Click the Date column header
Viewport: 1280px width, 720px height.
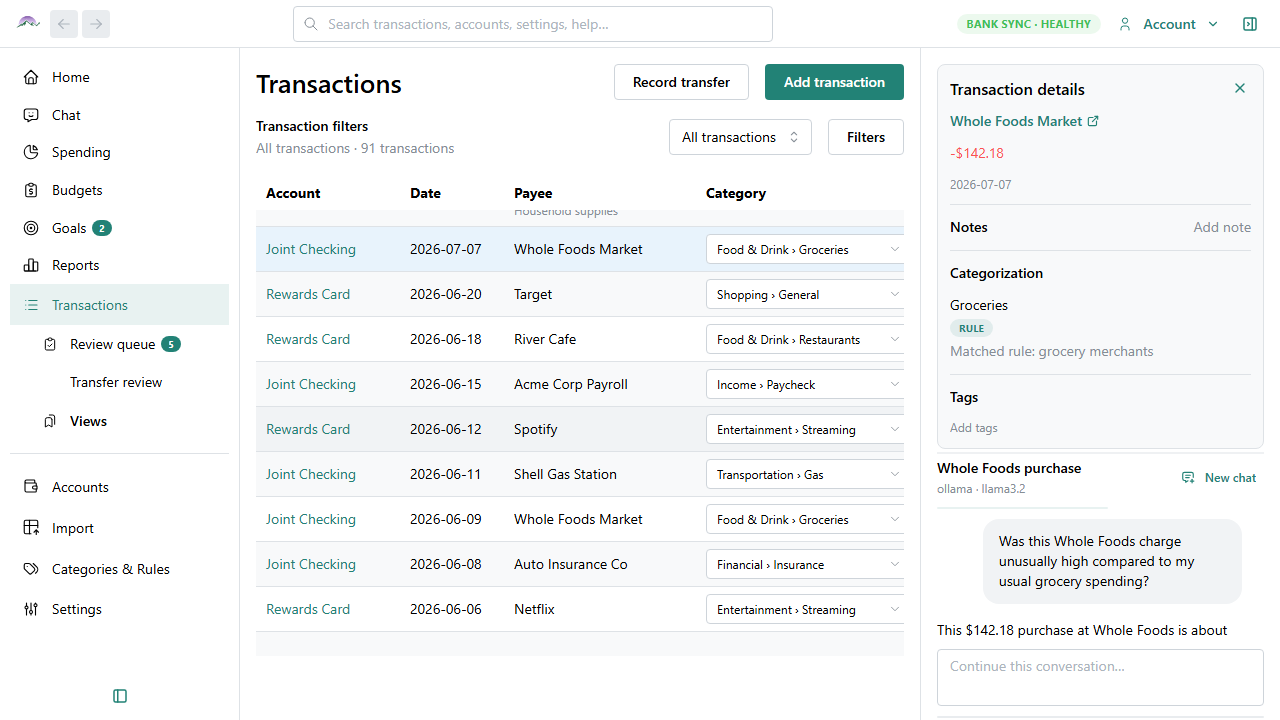point(425,193)
